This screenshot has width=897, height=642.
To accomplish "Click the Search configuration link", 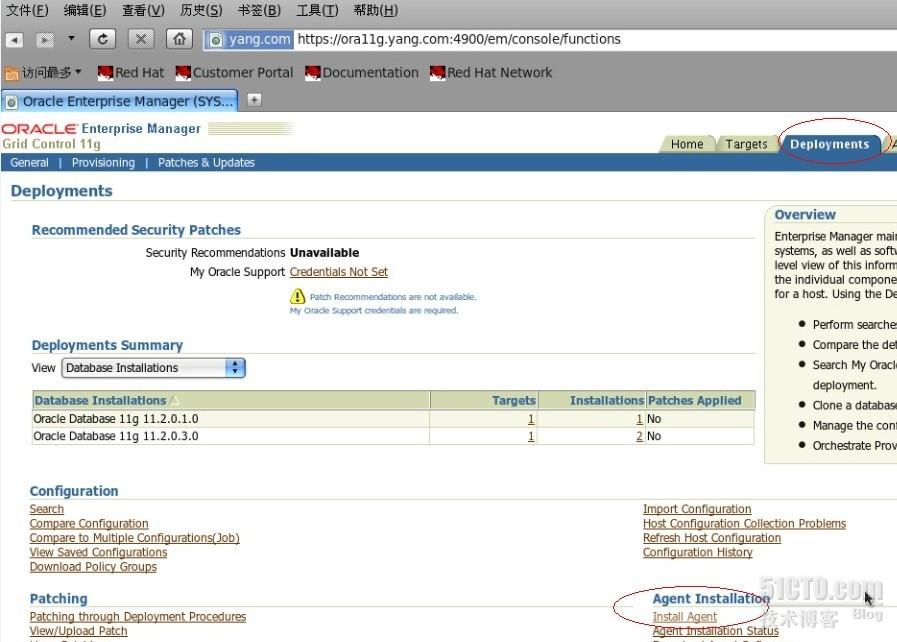I will (x=47, y=509).
